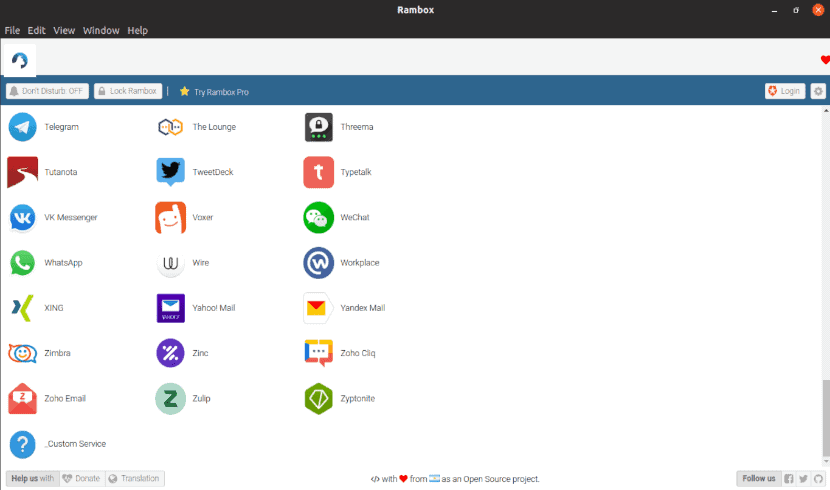Click the vertical scrollbar thumb
This screenshot has height=490, width=830.
coord(826,418)
